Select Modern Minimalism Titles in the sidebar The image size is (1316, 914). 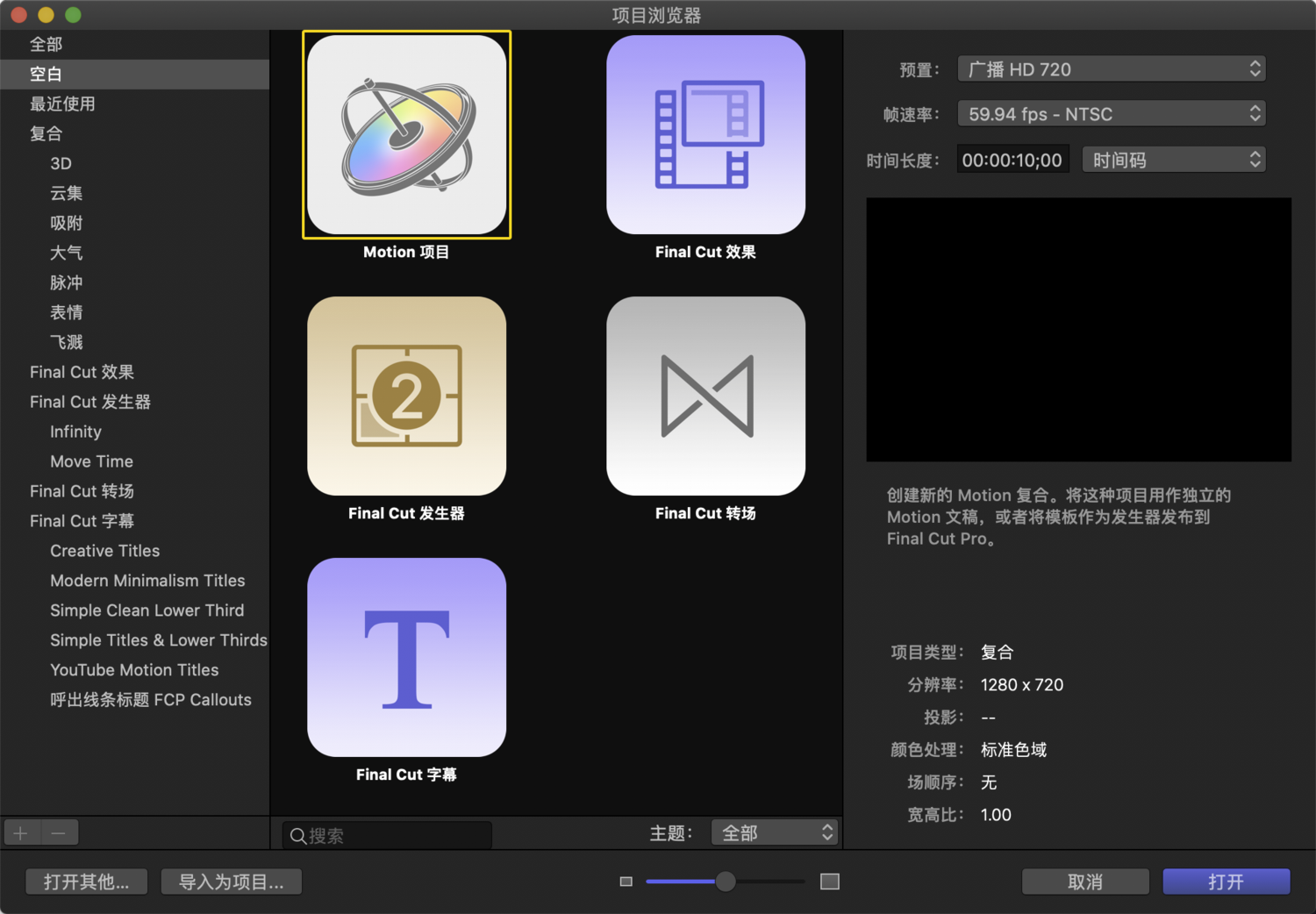(x=134, y=582)
